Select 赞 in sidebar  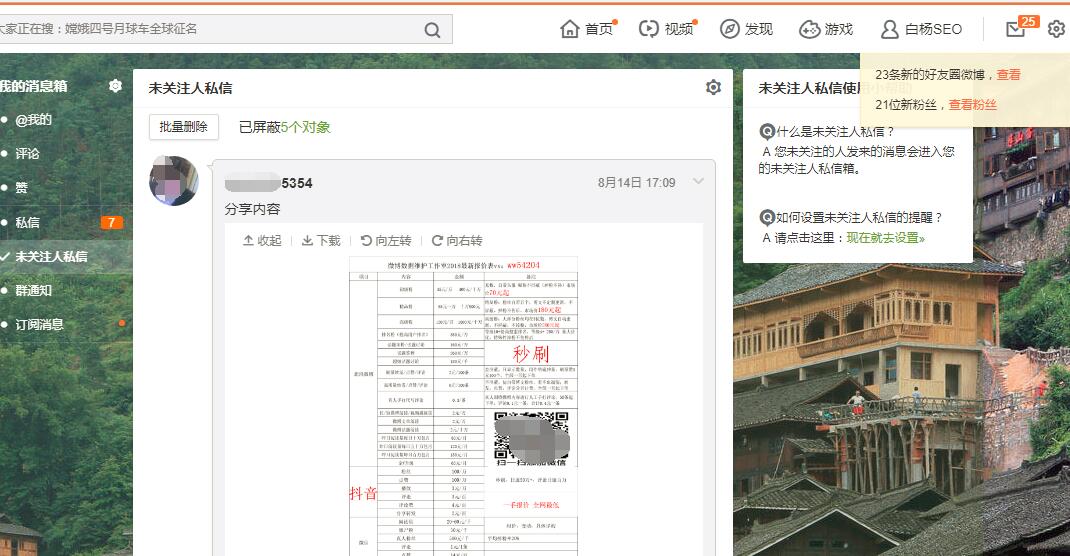click(21, 188)
